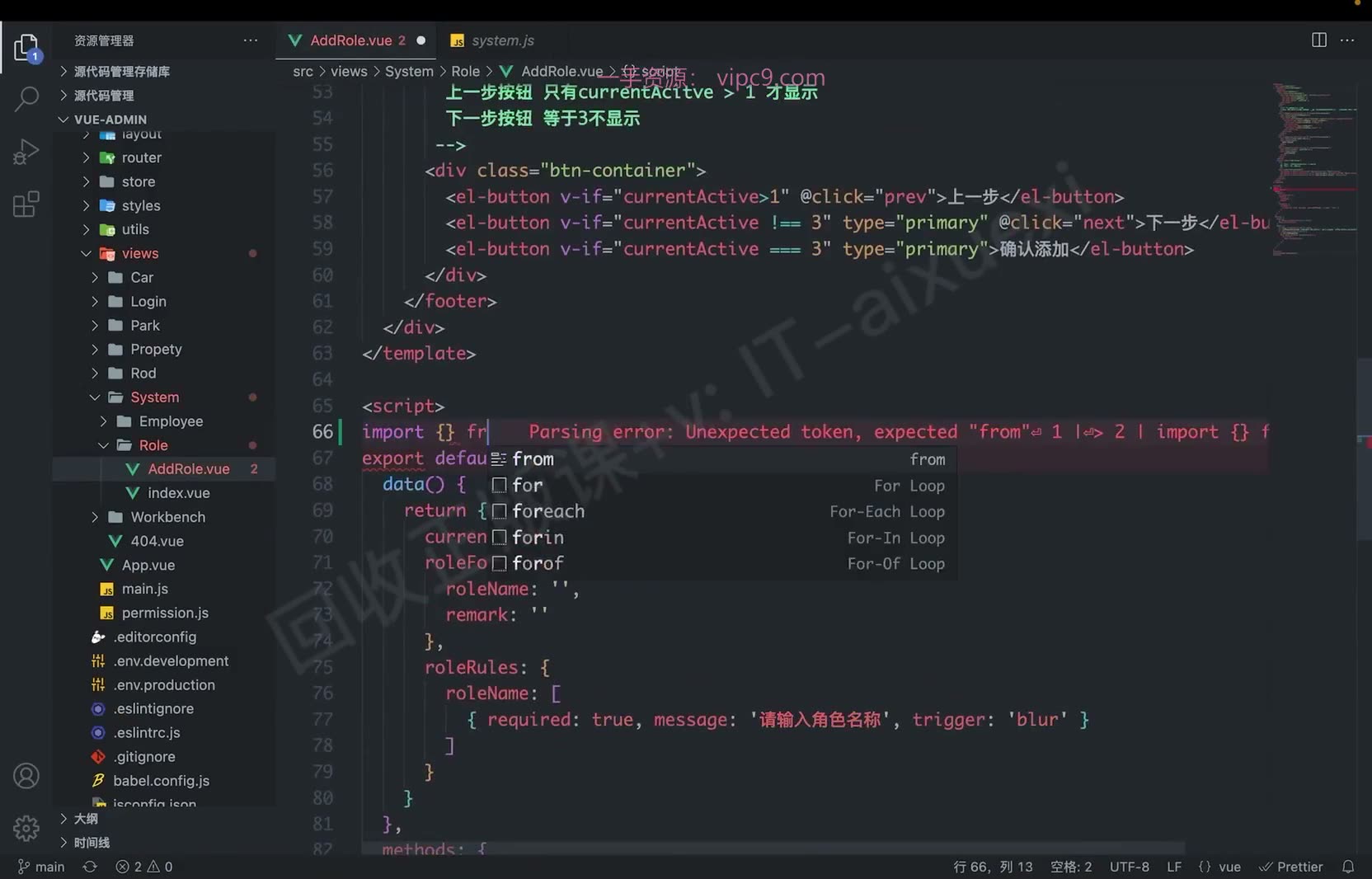The width and height of the screenshot is (1372, 879).
Task: Expand the Employee folder
Action: click(171, 421)
